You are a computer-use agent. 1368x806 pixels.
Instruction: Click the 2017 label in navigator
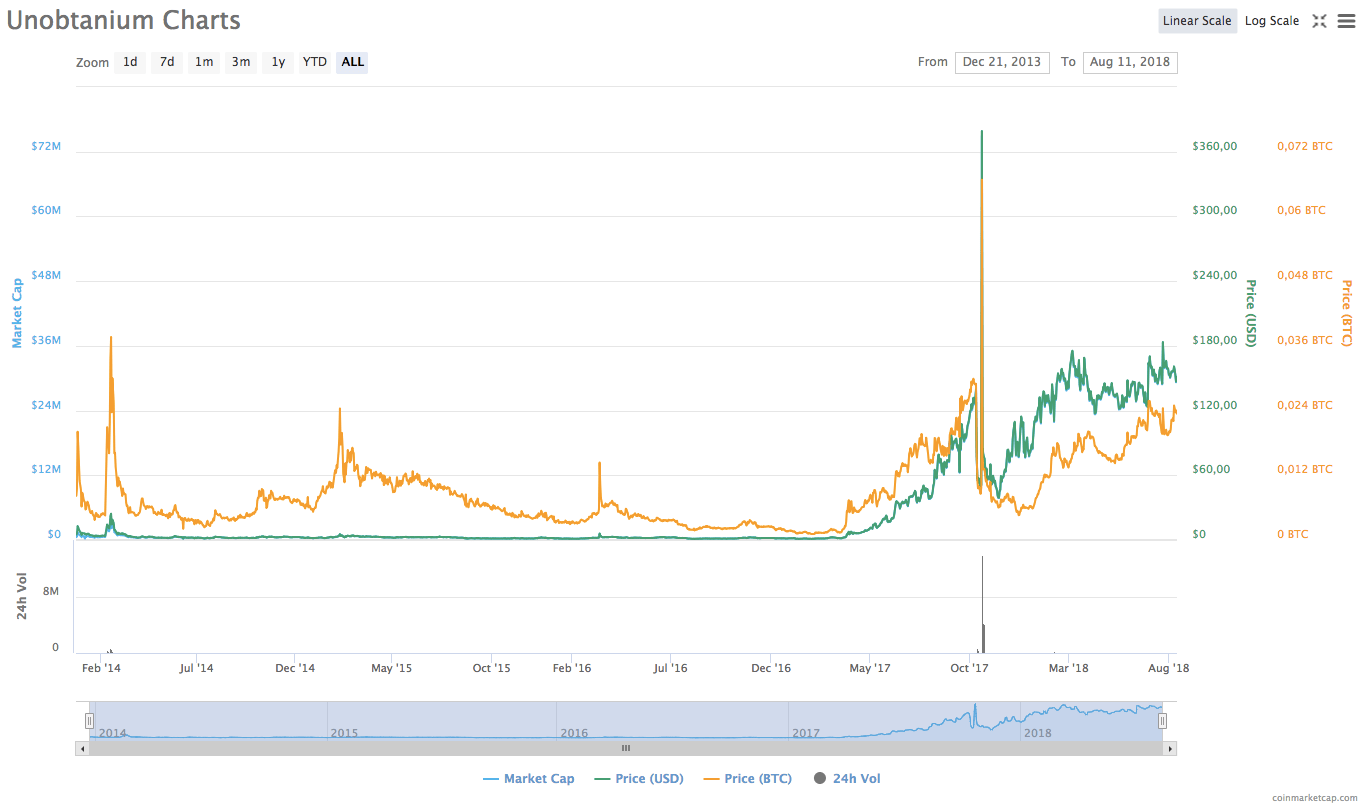(806, 733)
